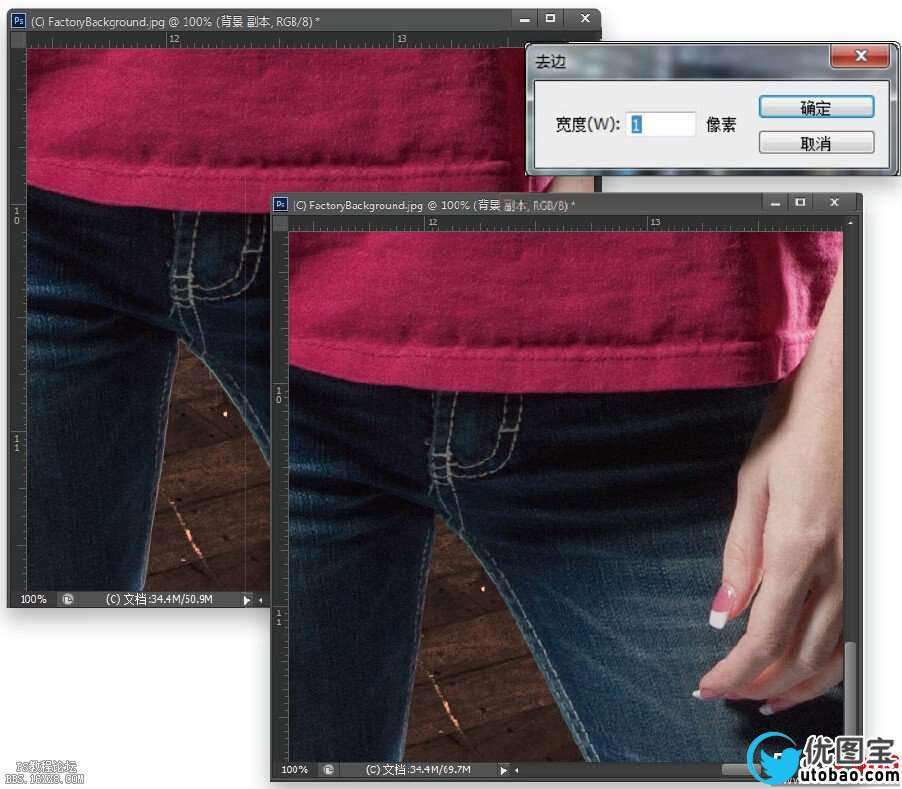The image size is (902, 789).
Task: Cancel the defringe dialog with 取消
Action: point(816,143)
